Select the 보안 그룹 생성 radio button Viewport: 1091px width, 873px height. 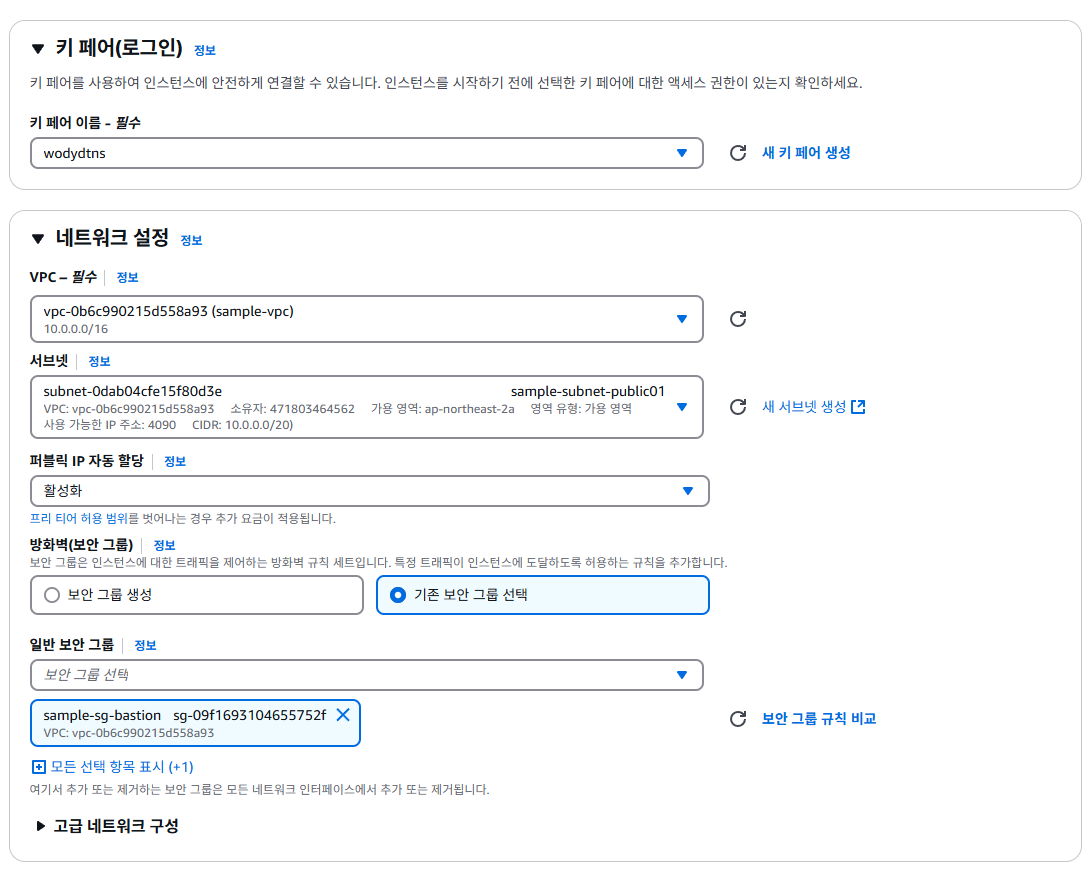pos(51,594)
